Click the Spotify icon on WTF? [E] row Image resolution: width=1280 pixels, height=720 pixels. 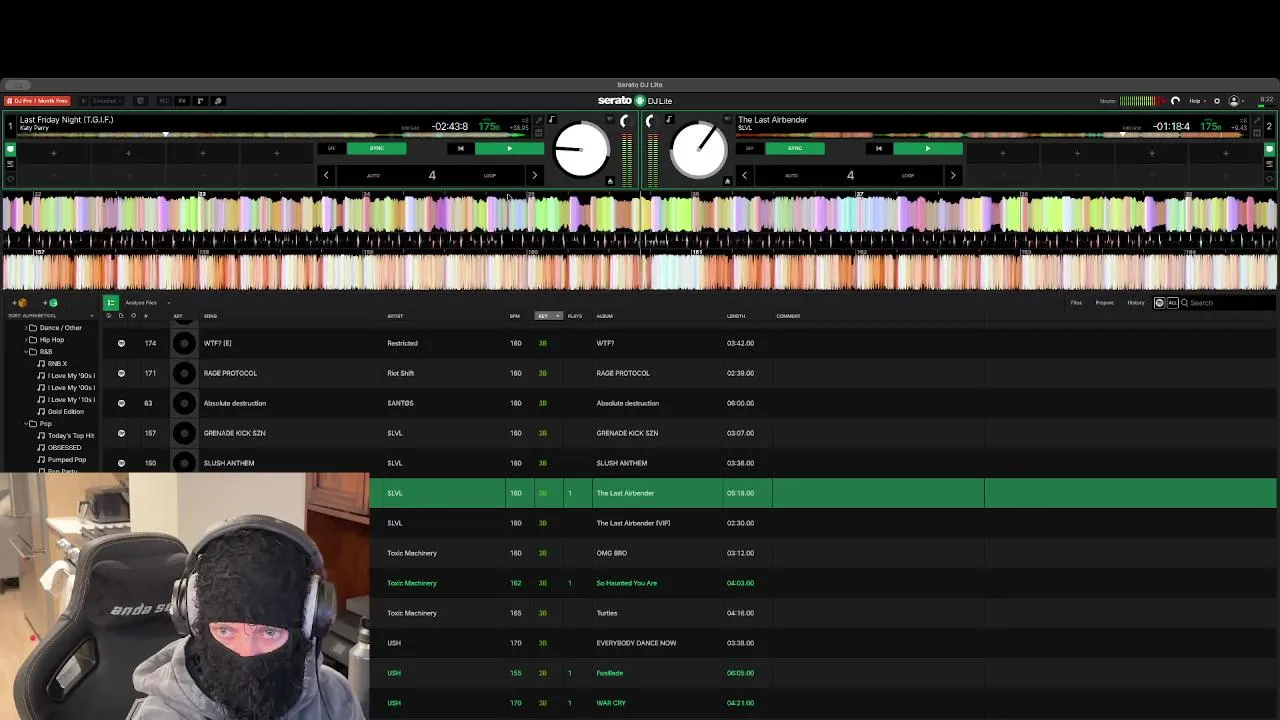click(121, 343)
